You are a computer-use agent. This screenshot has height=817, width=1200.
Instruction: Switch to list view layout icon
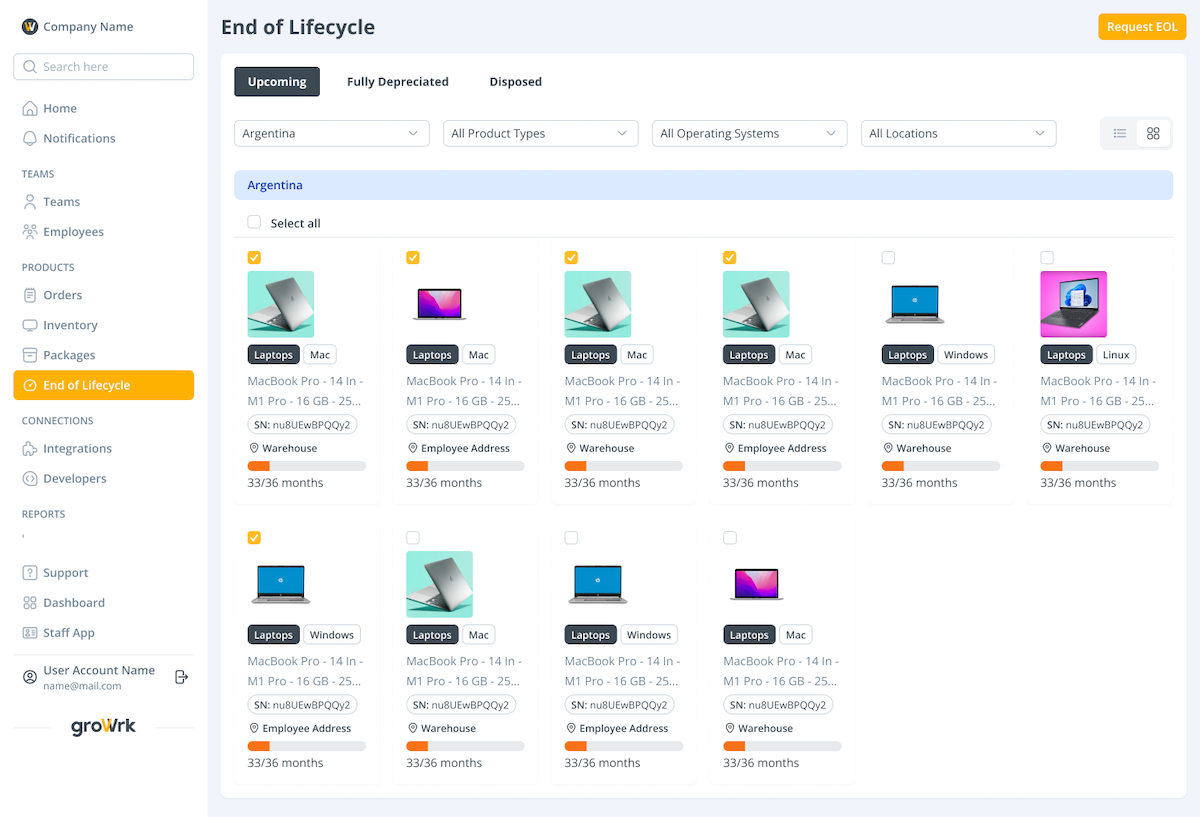pos(1120,133)
